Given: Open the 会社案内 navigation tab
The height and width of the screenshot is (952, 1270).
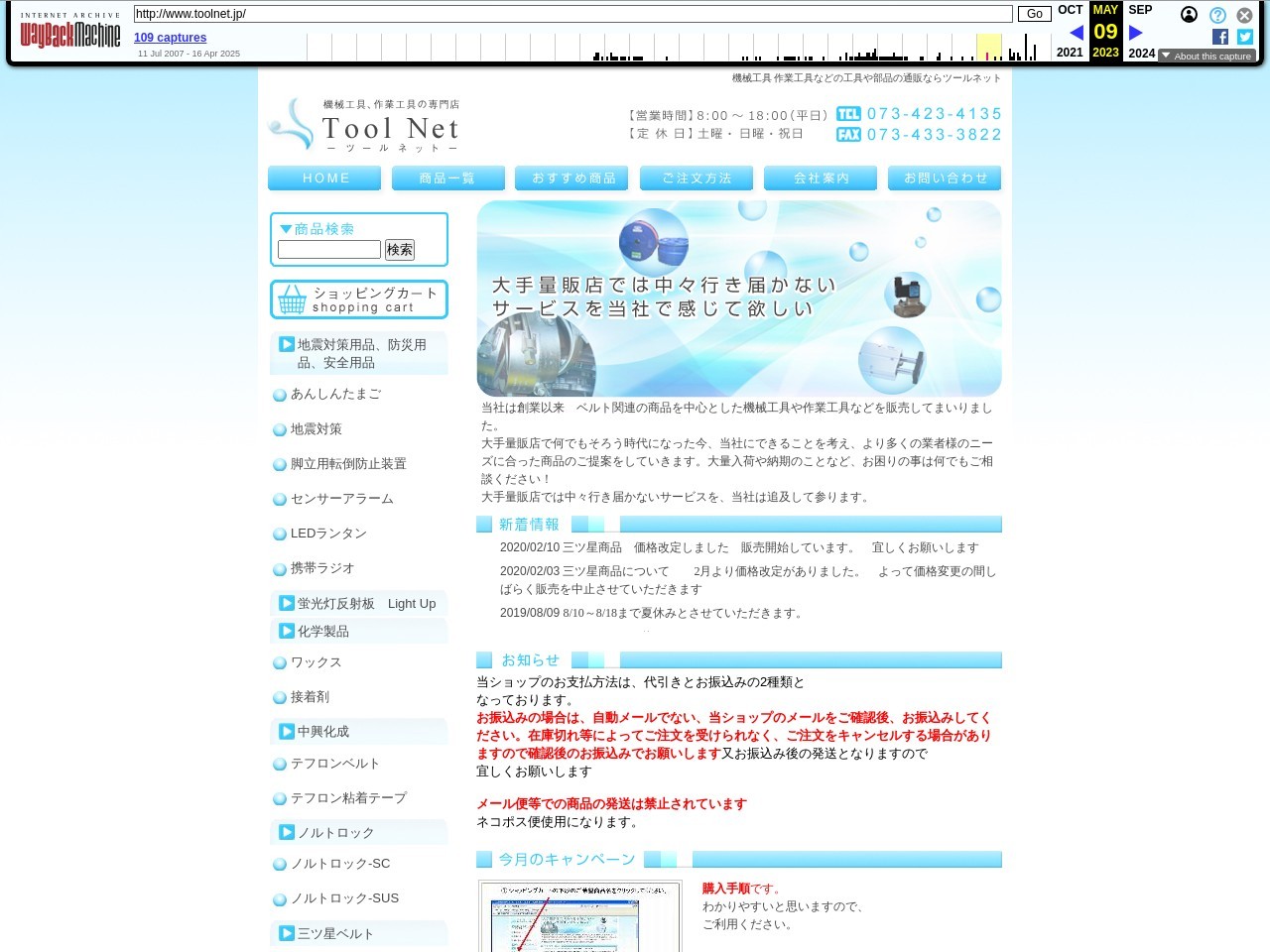Looking at the screenshot, I should click(x=821, y=178).
